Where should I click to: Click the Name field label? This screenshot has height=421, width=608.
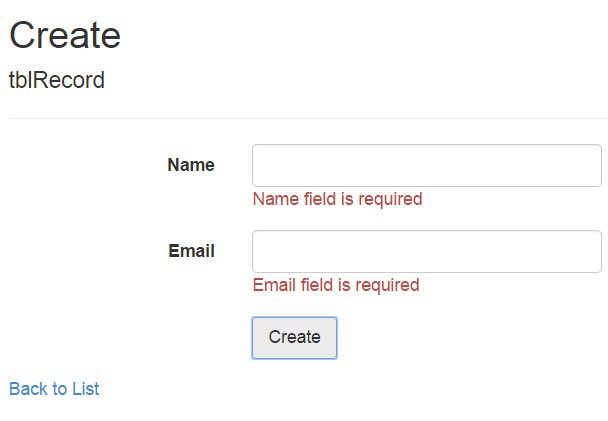(191, 165)
